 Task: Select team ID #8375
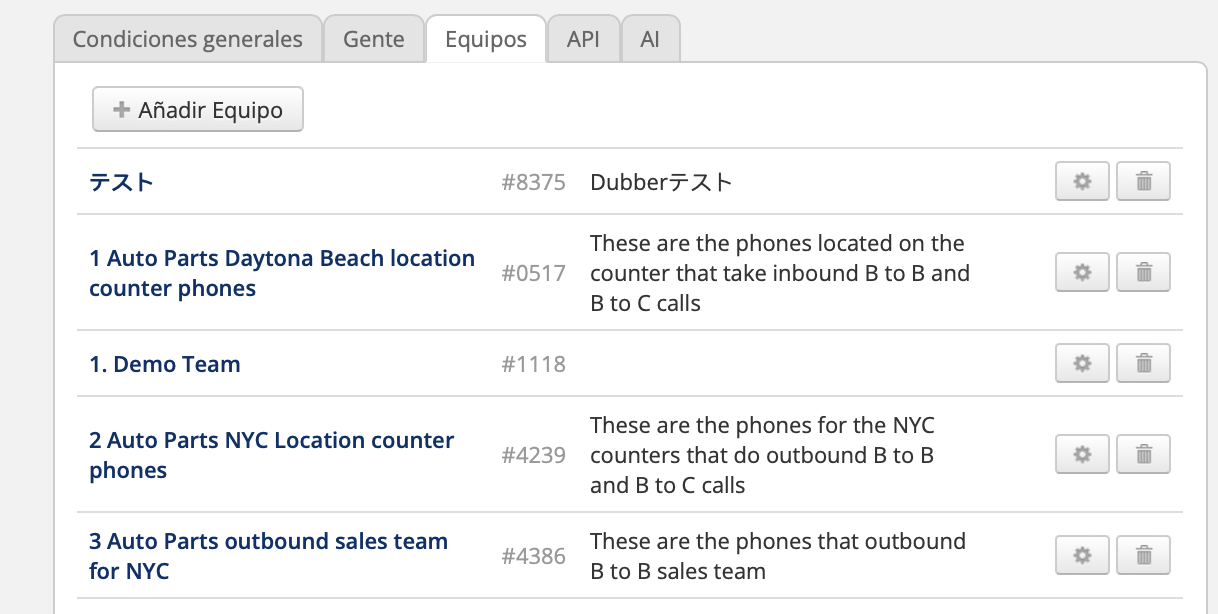coord(534,182)
